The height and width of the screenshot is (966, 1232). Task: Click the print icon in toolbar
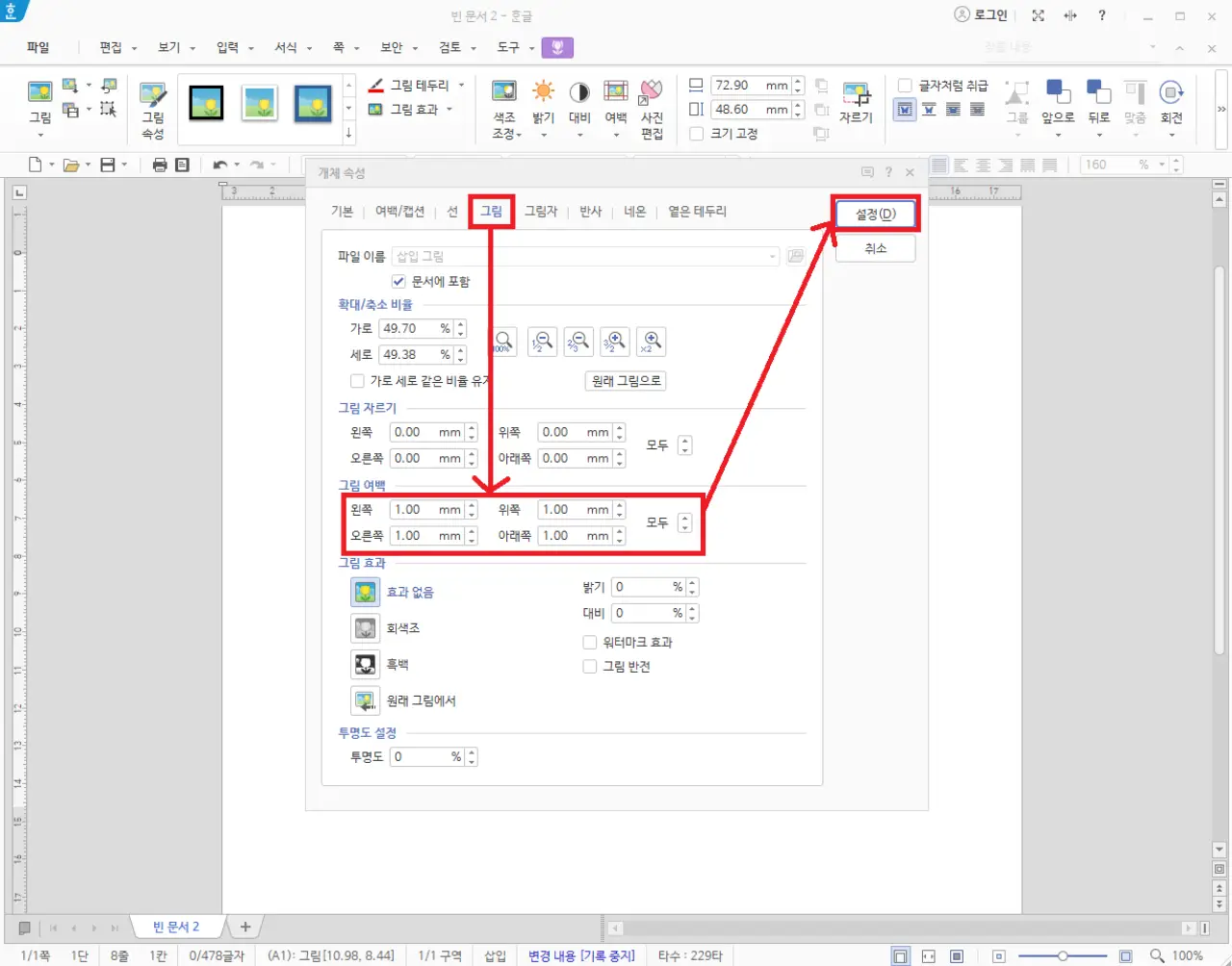click(x=160, y=165)
